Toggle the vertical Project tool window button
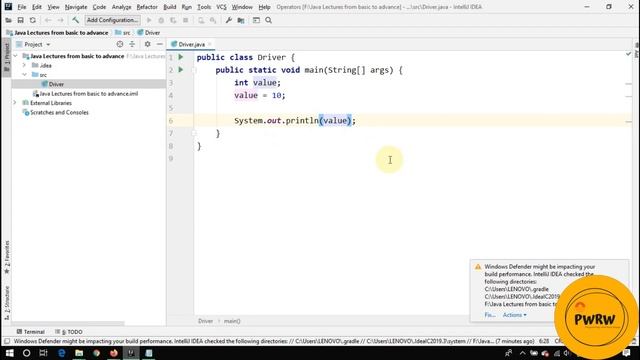The height and width of the screenshot is (360, 640). pos(7,58)
